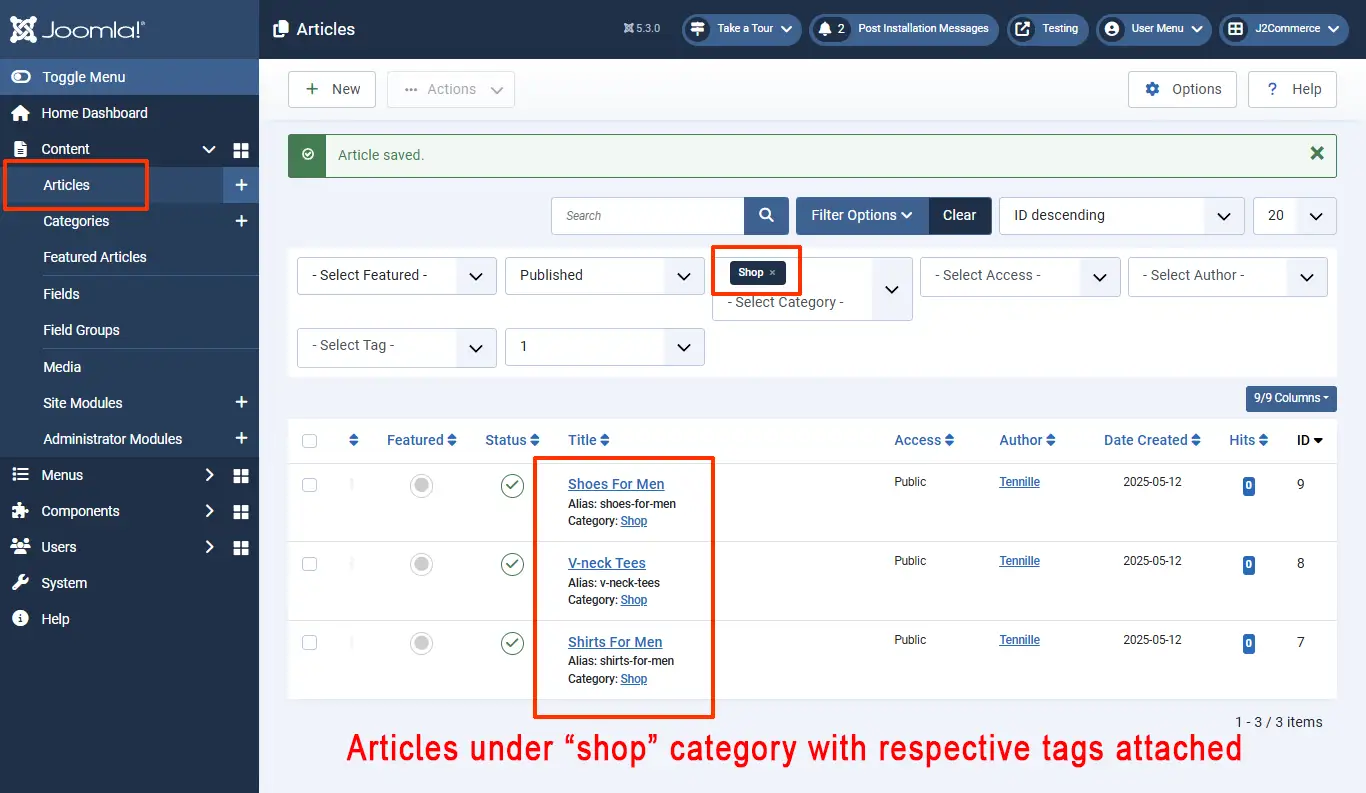Click the Help toolbar button
This screenshot has width=1366, height=793.
[1292, 89]
